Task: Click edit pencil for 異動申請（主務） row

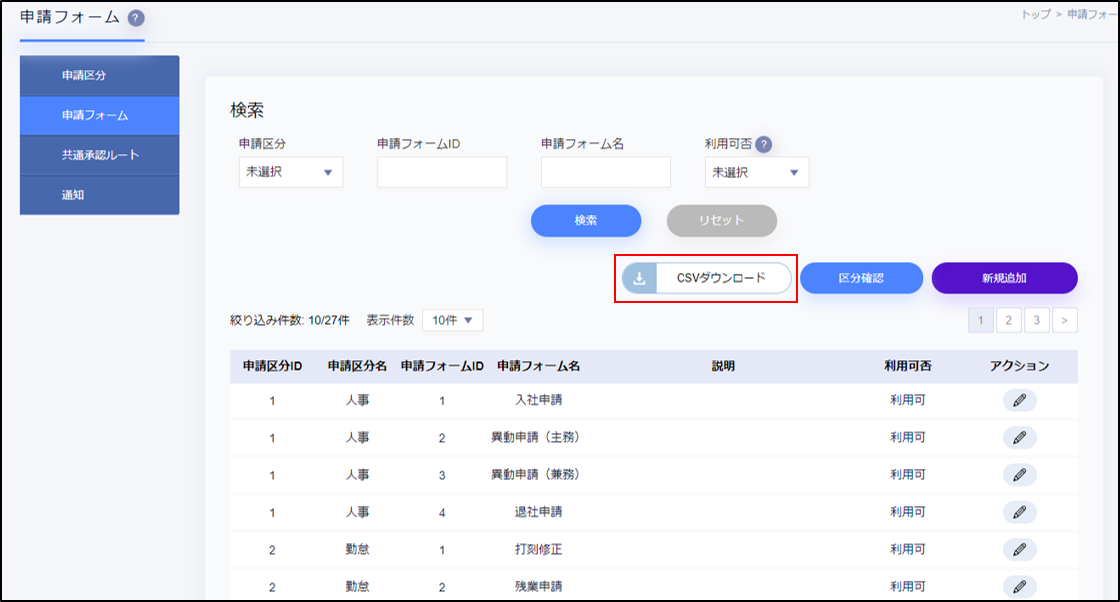Action: (1019, 438)
